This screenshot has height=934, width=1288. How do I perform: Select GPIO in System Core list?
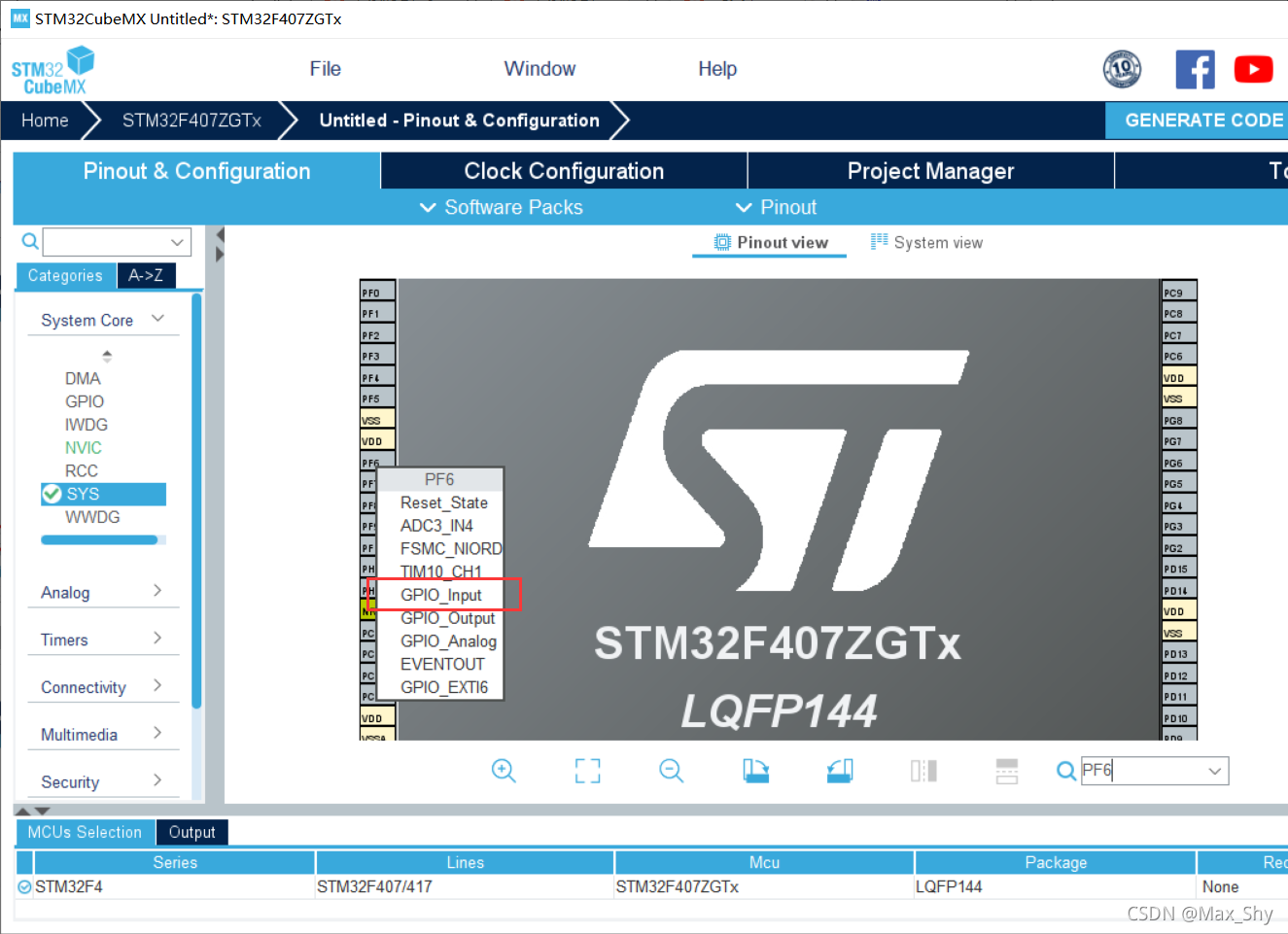pos(85,401)
